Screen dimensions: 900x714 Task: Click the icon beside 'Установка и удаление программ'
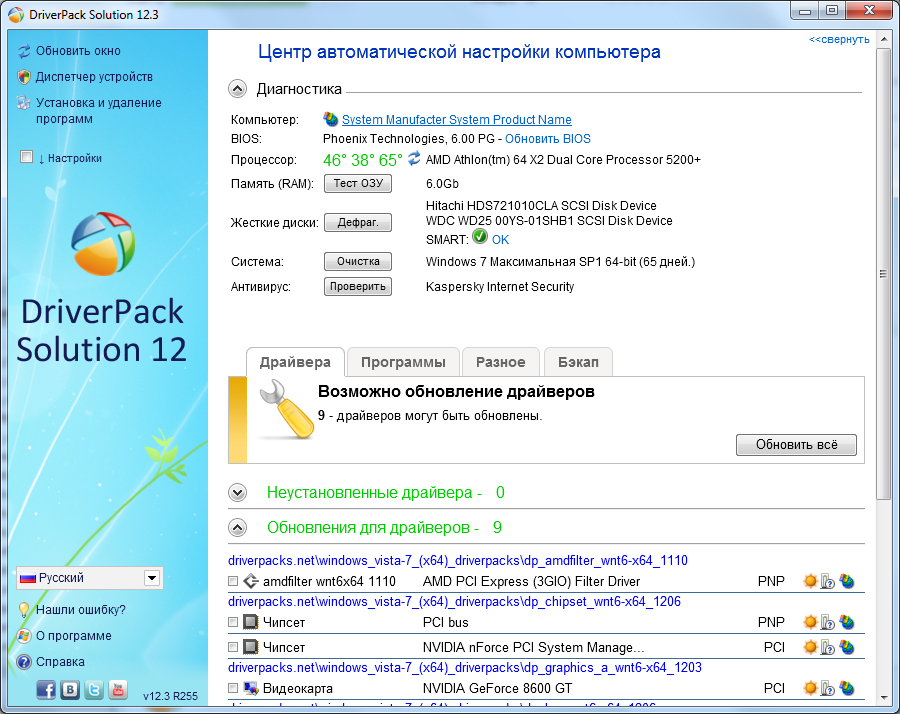(24, 103)
